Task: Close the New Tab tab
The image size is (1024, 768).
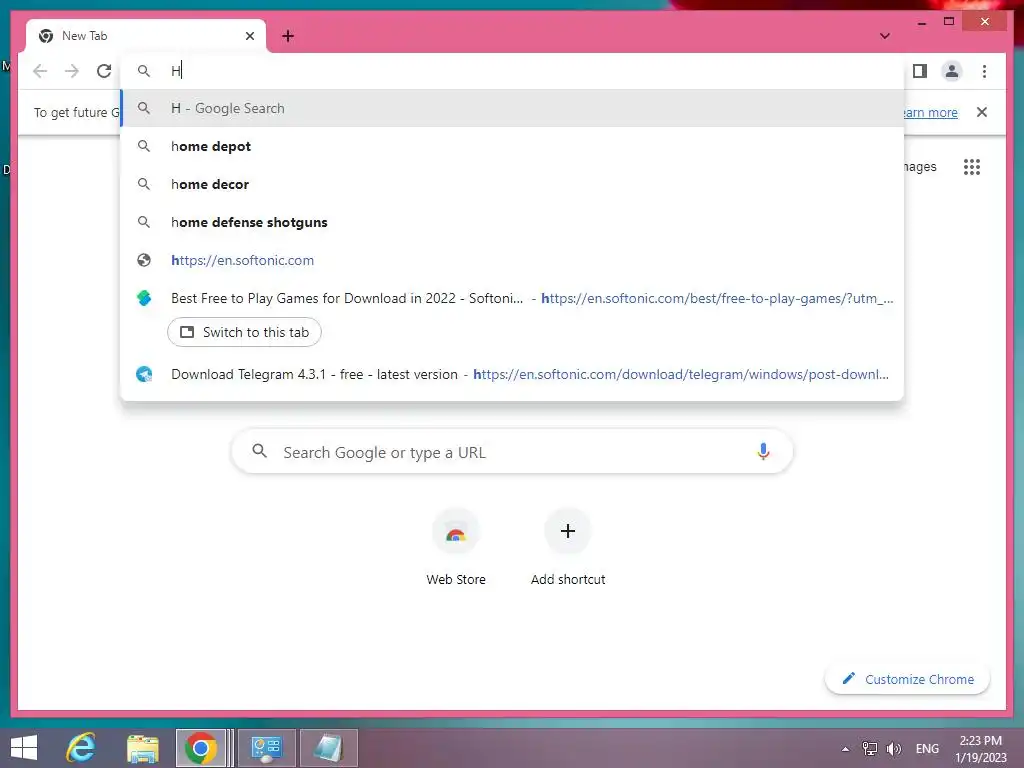Action: coord(249,36)
